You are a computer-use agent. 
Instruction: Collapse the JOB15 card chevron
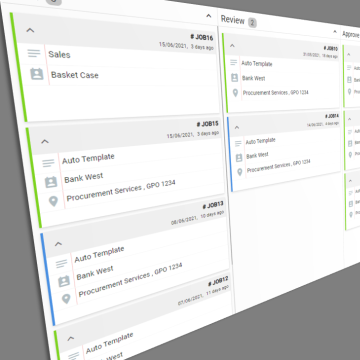click(45, 141)
